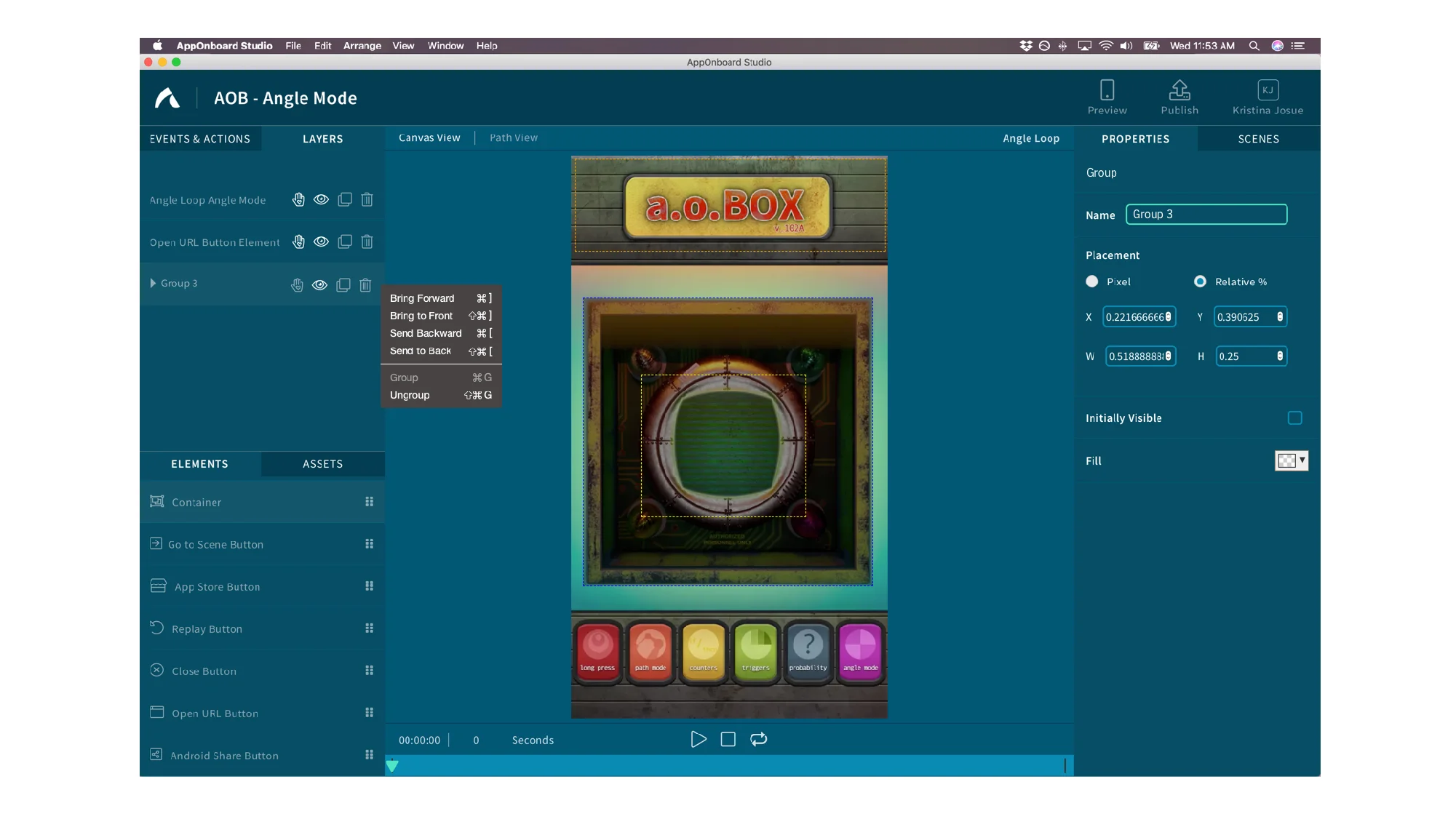Adjust the W width stepper

coord(1168,356)
